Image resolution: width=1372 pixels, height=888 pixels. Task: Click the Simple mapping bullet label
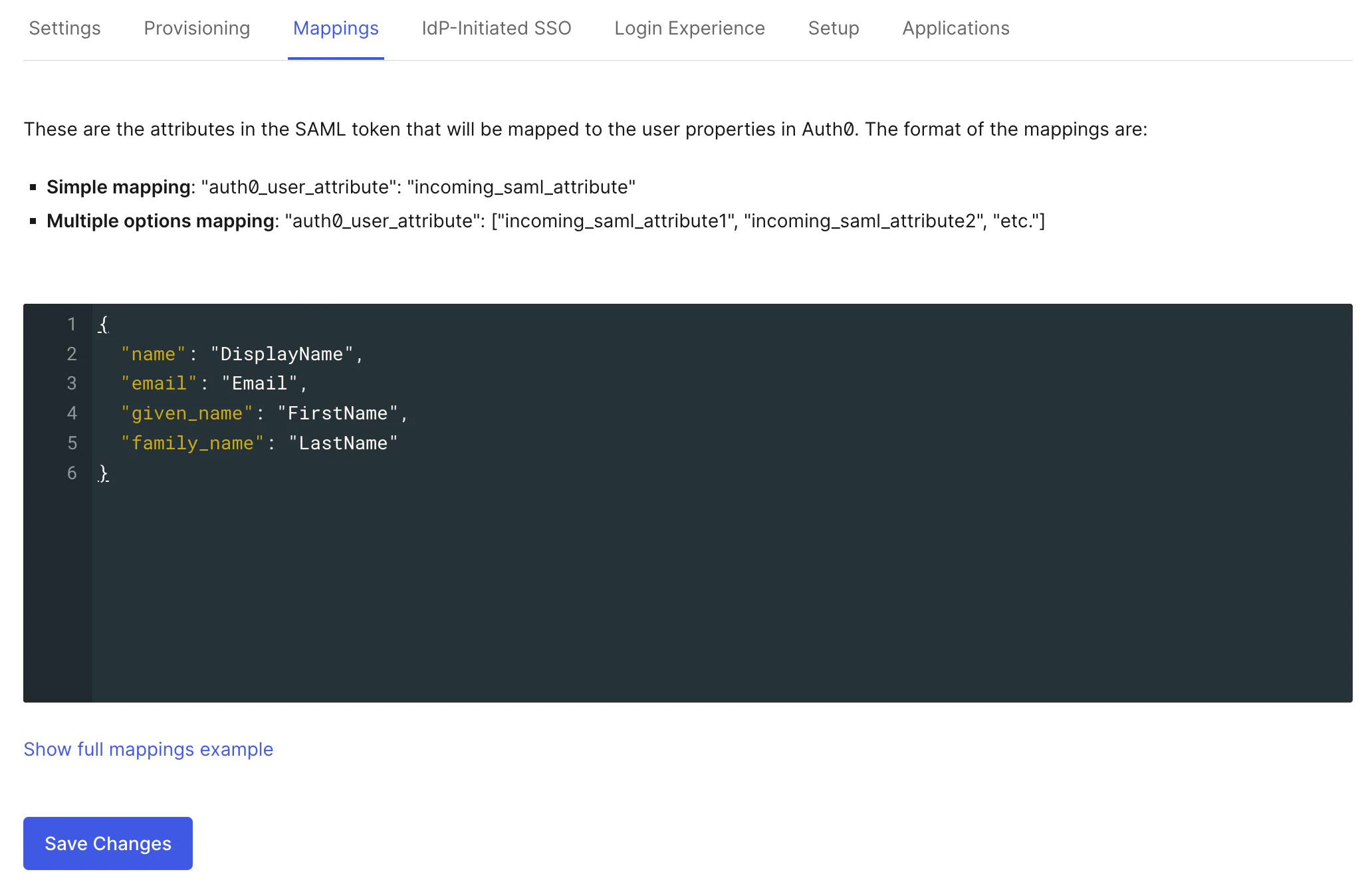click(118, 187)
